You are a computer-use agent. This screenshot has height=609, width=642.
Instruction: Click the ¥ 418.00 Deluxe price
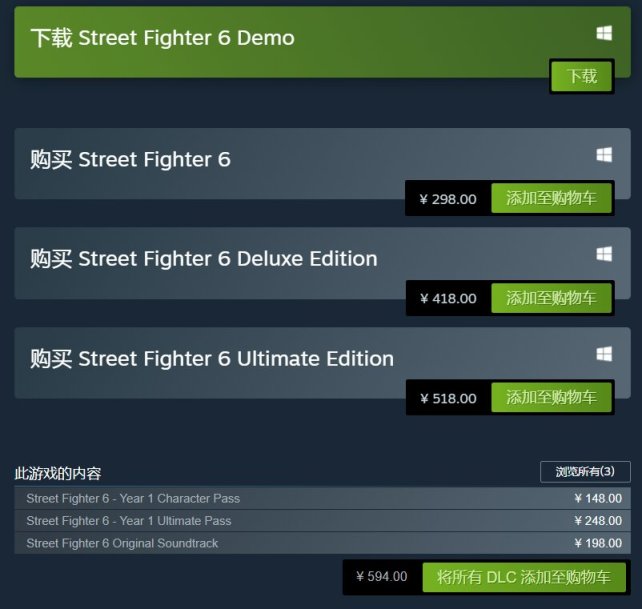coord(448,299)
